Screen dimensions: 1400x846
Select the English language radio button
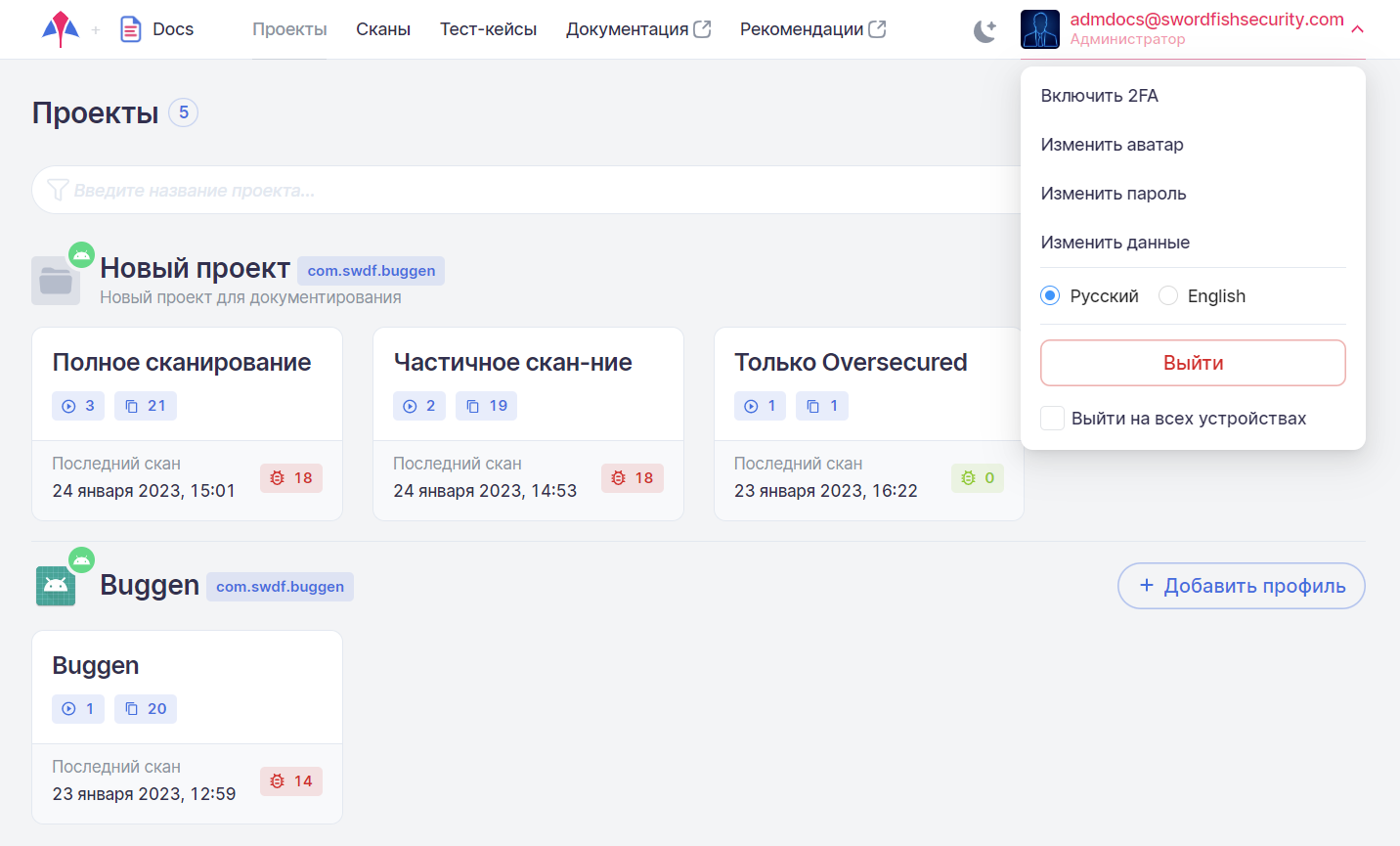1168,296
